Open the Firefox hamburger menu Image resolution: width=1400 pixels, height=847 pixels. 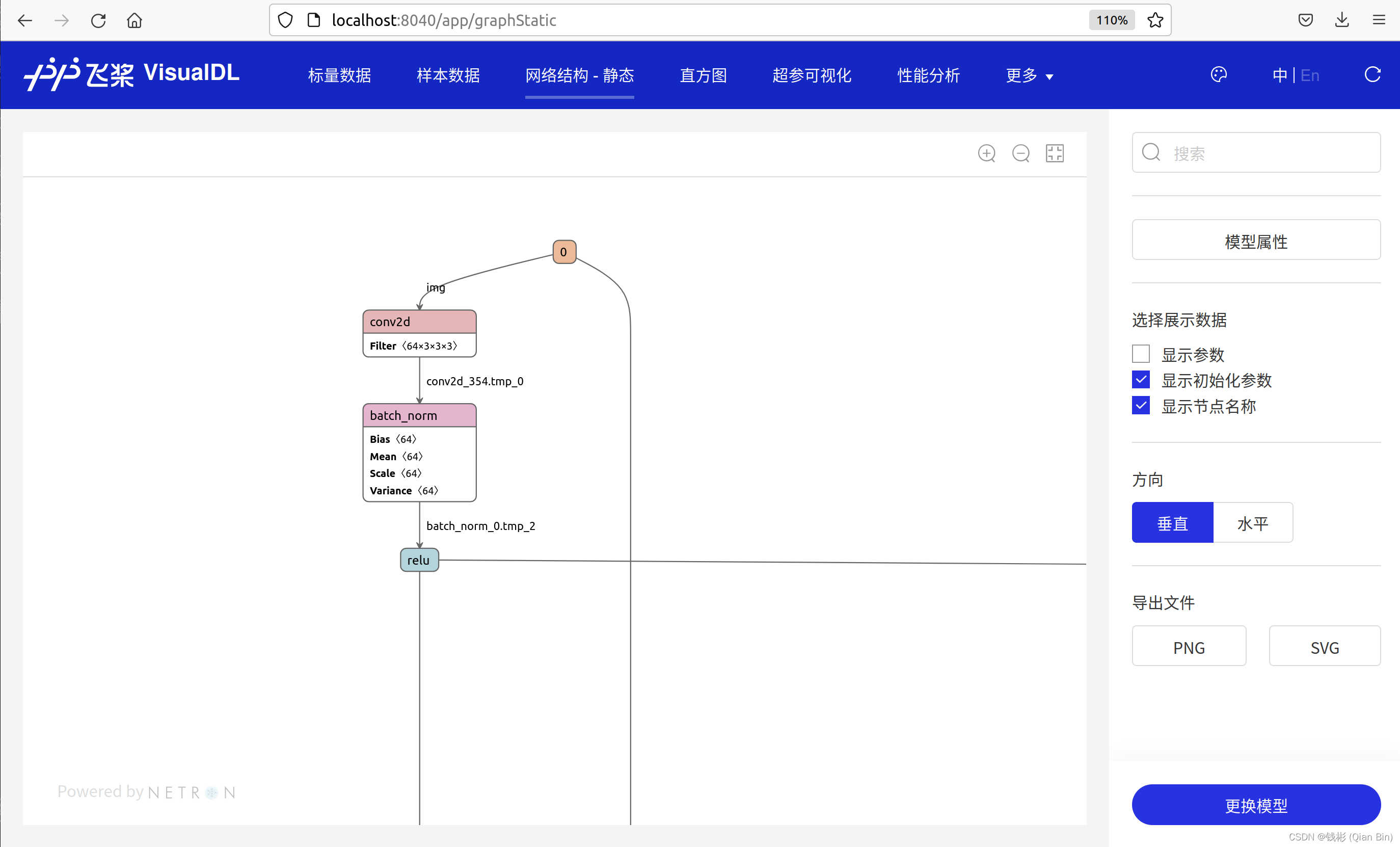[1379, 20]
